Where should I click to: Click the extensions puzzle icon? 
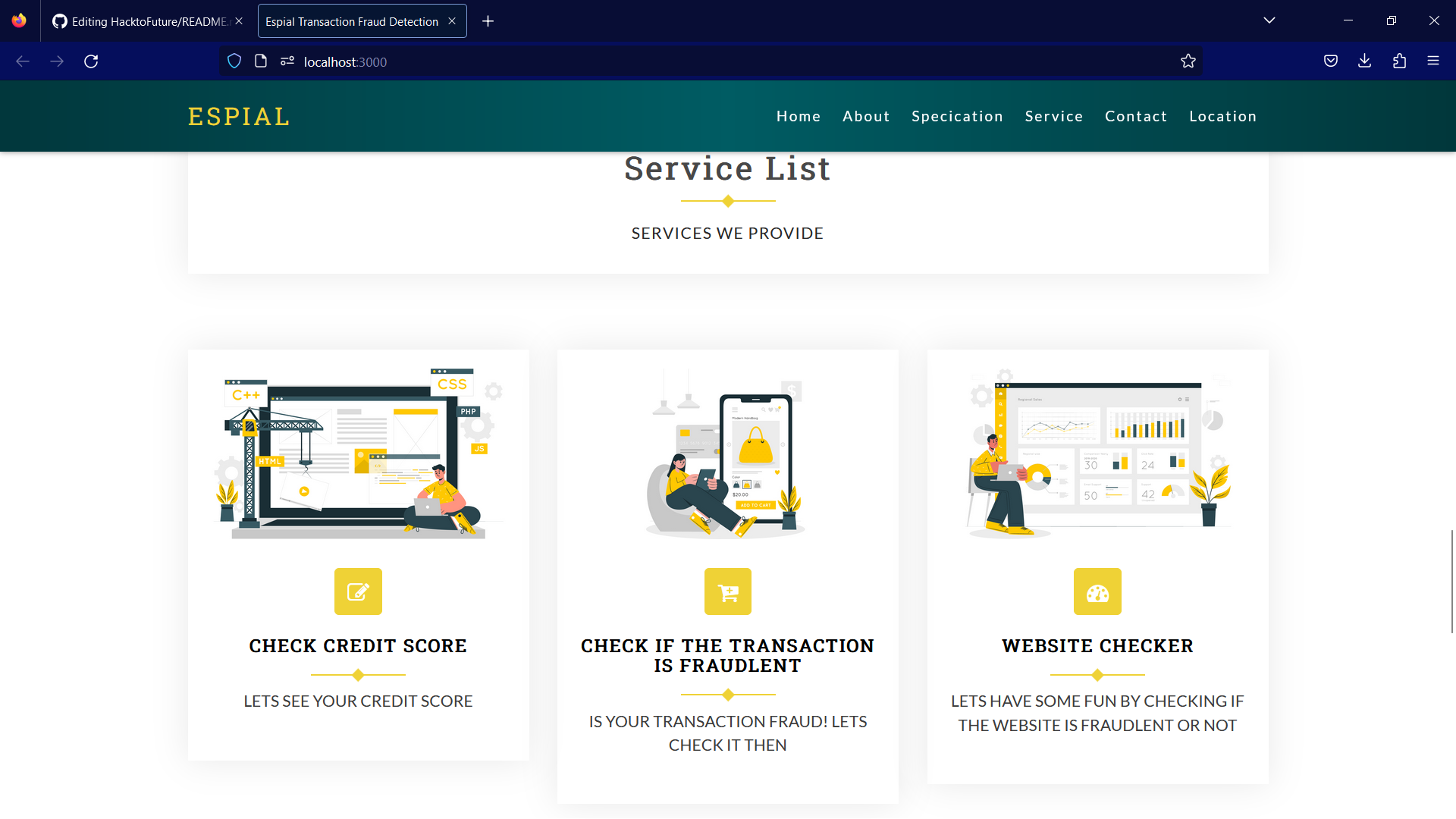(x=1399, y=61)
